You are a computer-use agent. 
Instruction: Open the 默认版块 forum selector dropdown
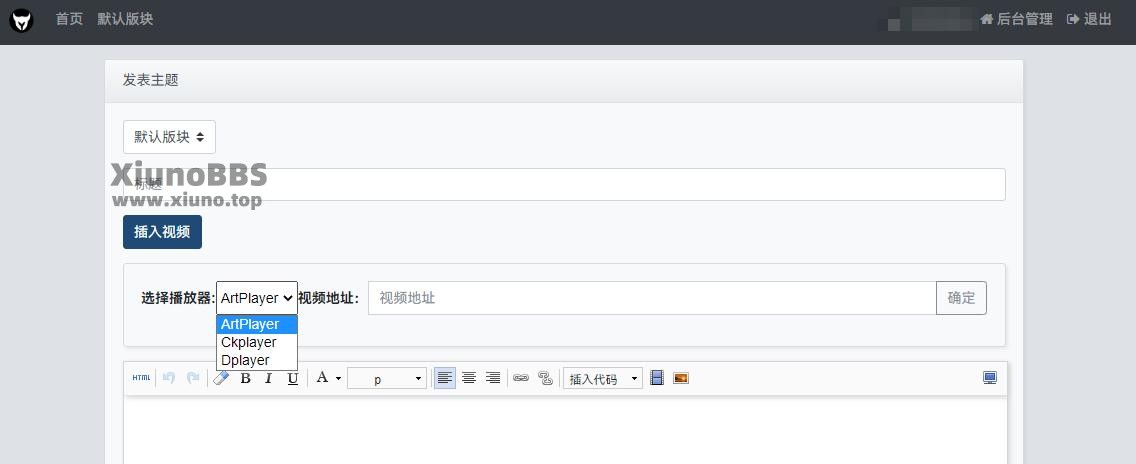click(x=169, y=137)
